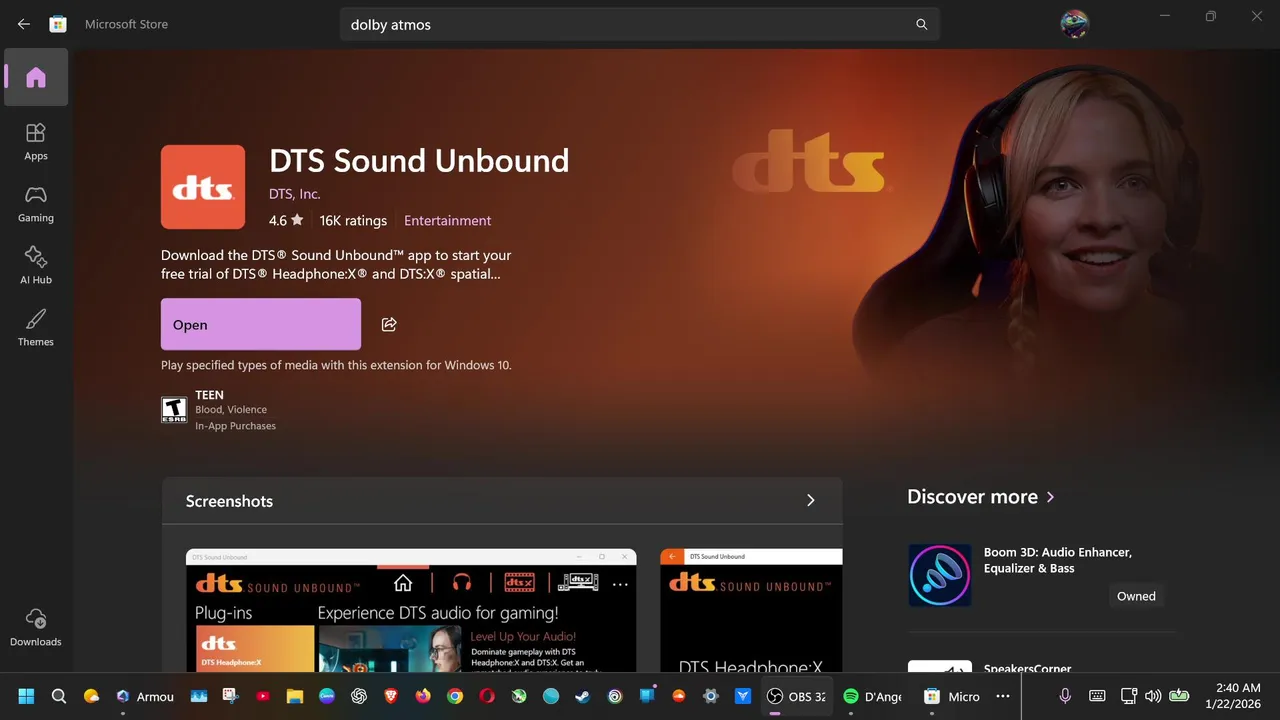Open the Snipping Tool in taskbar
The image size is (1280, 720).
pos(230,696)
